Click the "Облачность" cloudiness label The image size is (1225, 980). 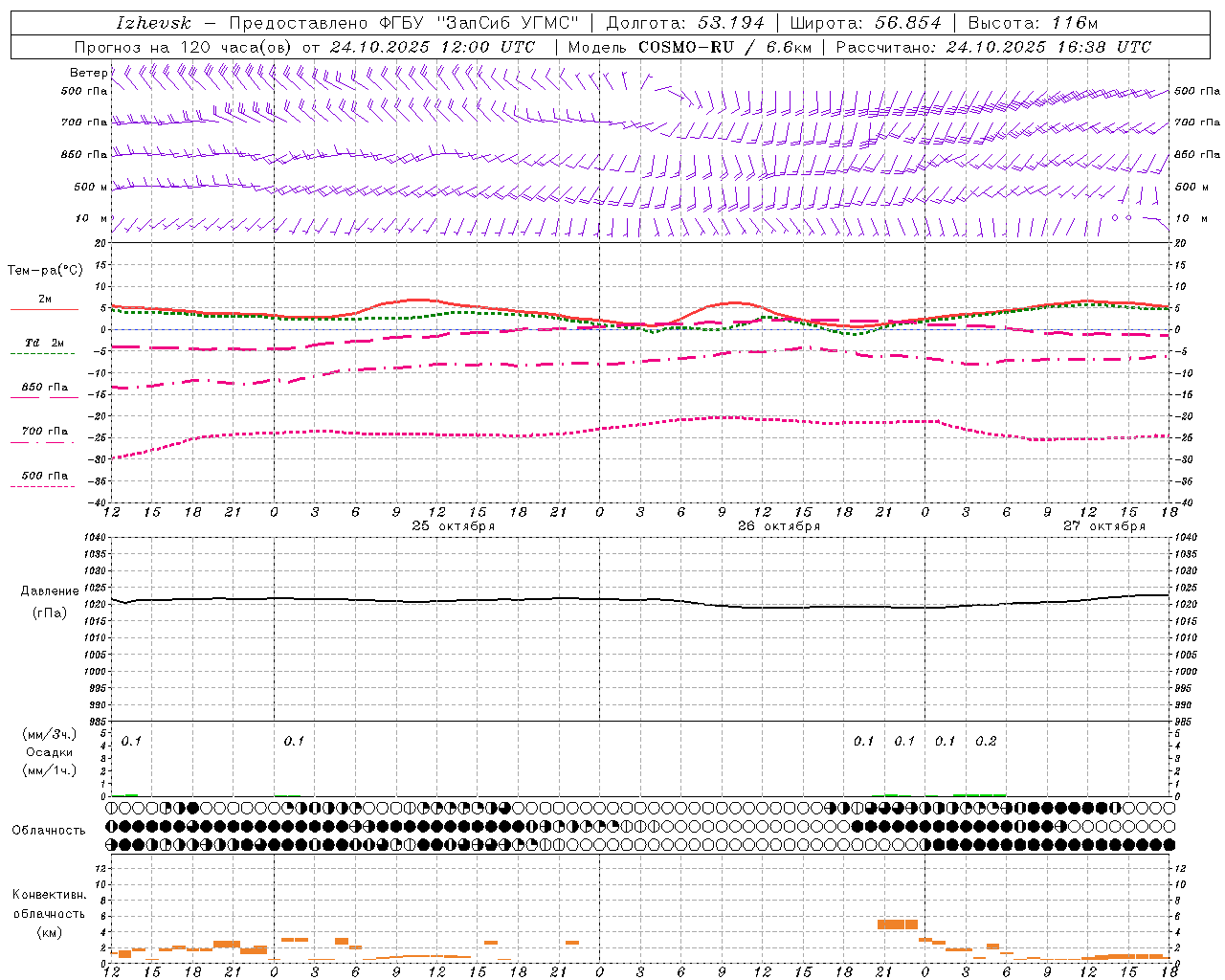point(49,831)
